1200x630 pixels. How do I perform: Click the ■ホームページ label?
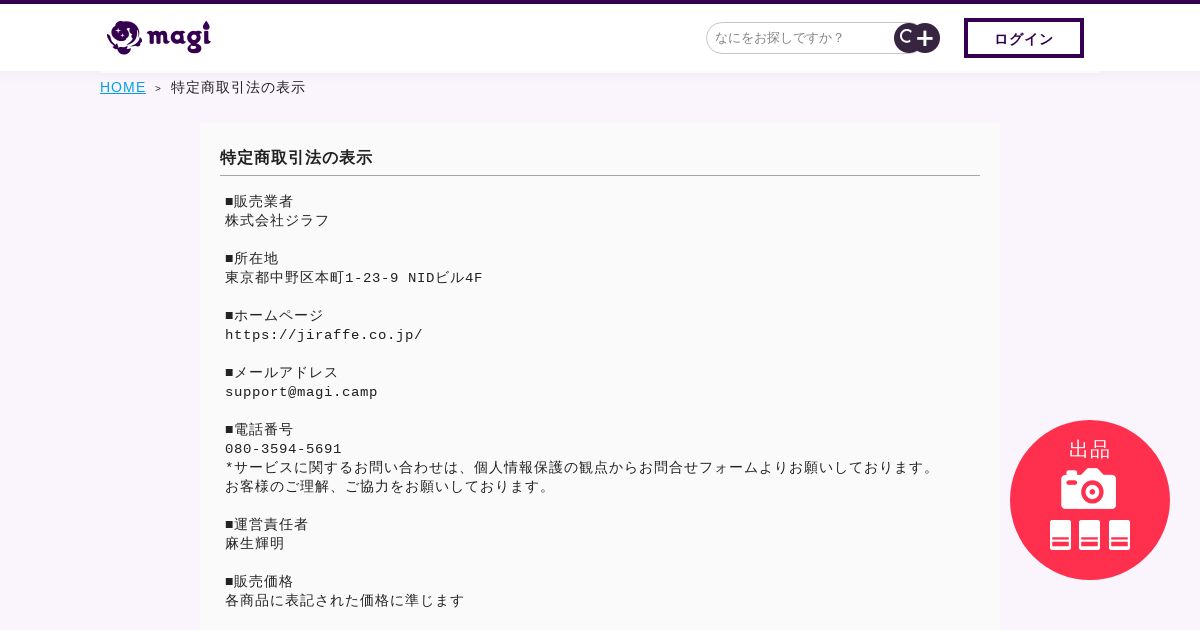pyautogui.click(x=274, y=315)
